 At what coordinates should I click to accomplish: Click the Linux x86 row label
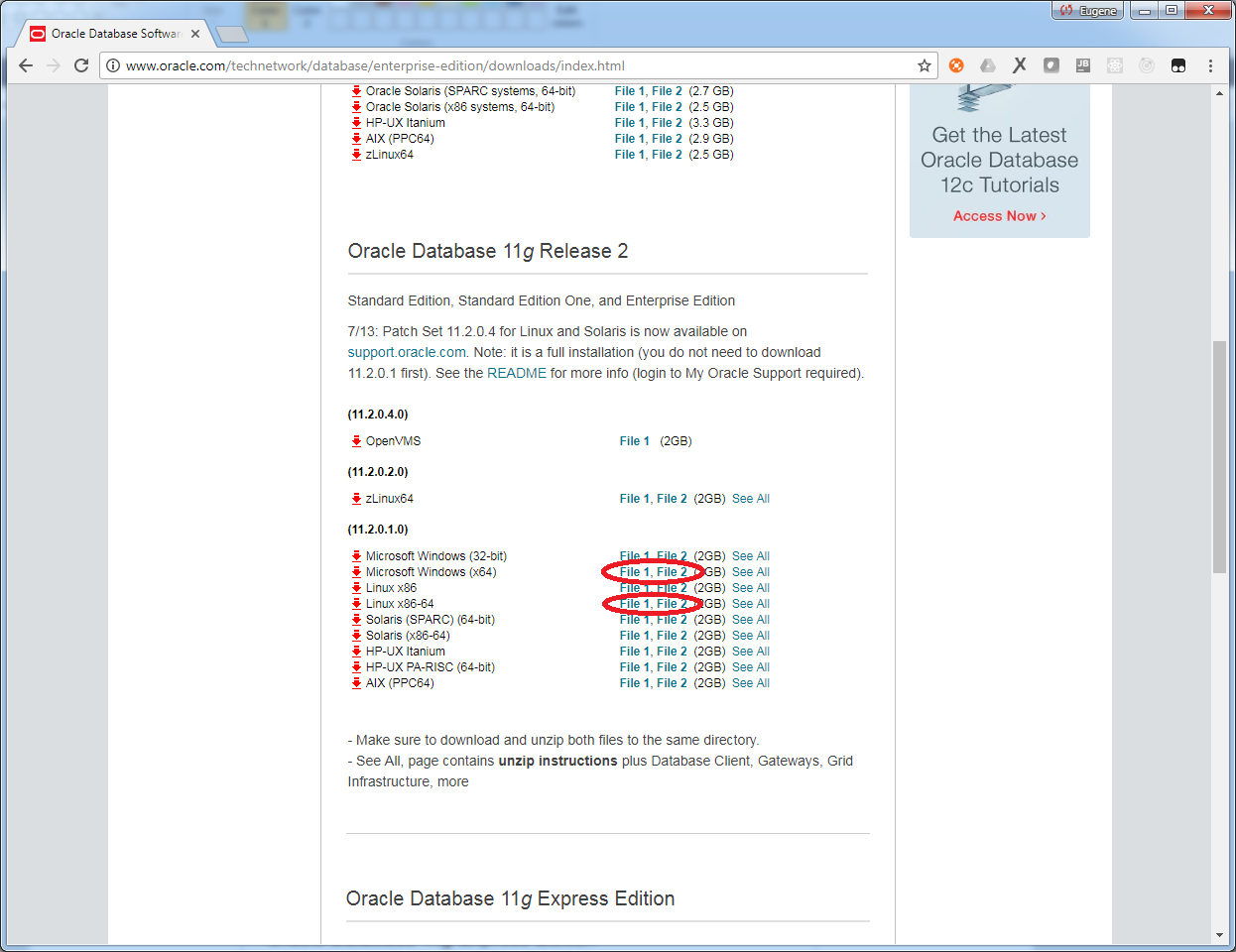point(391,588)
